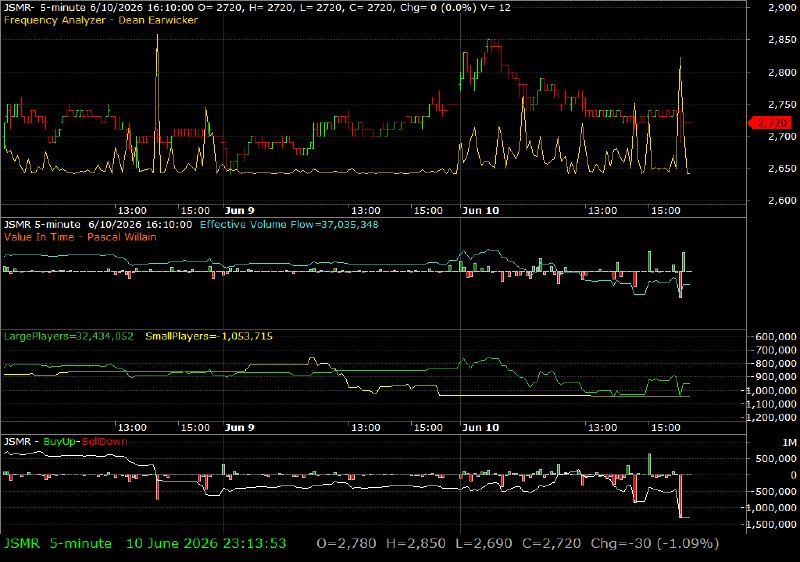Click the 'JSMR 5-minute' status bar text
The width and height of the screenshot is (800, 562).
click(x=58, y=544)
